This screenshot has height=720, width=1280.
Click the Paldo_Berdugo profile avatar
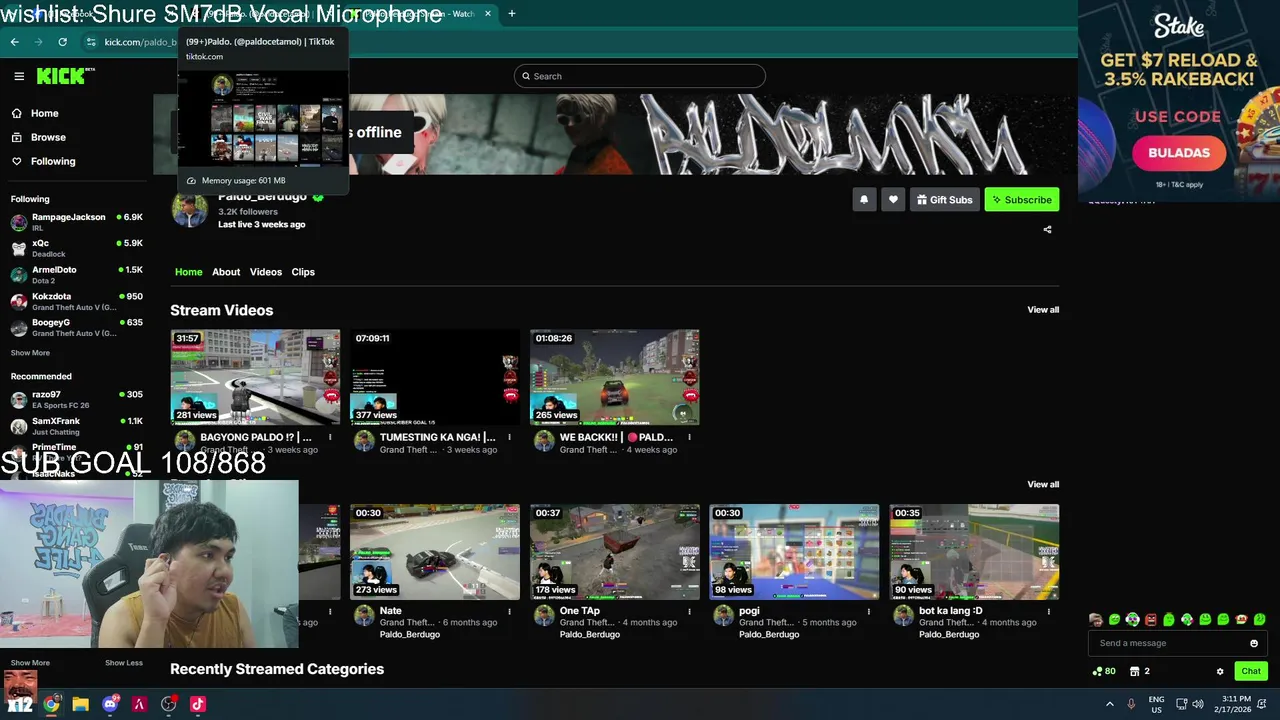point(189,209)
